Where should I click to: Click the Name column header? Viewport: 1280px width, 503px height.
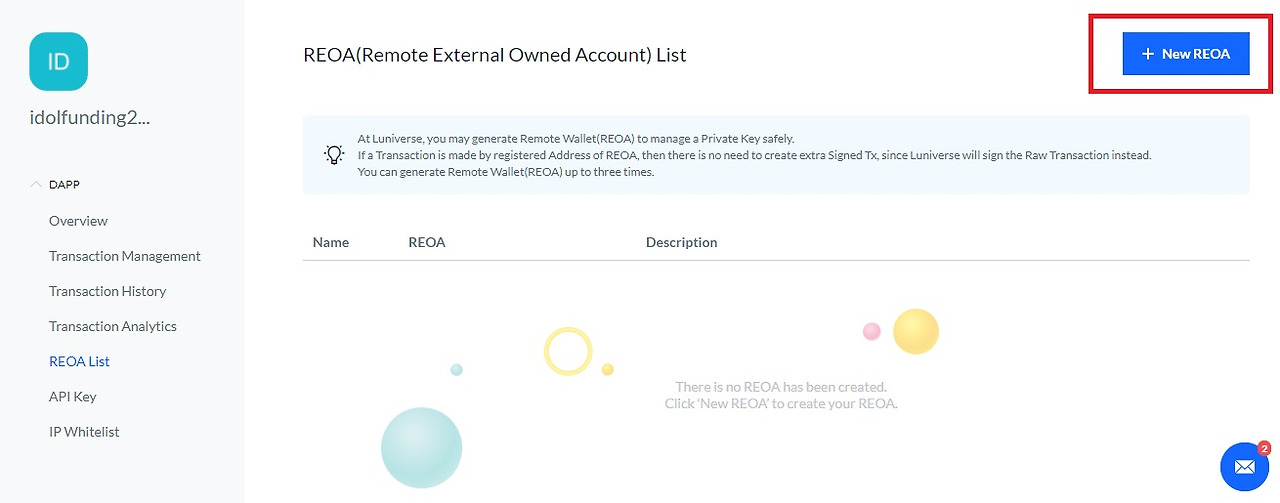pos(331,242)
